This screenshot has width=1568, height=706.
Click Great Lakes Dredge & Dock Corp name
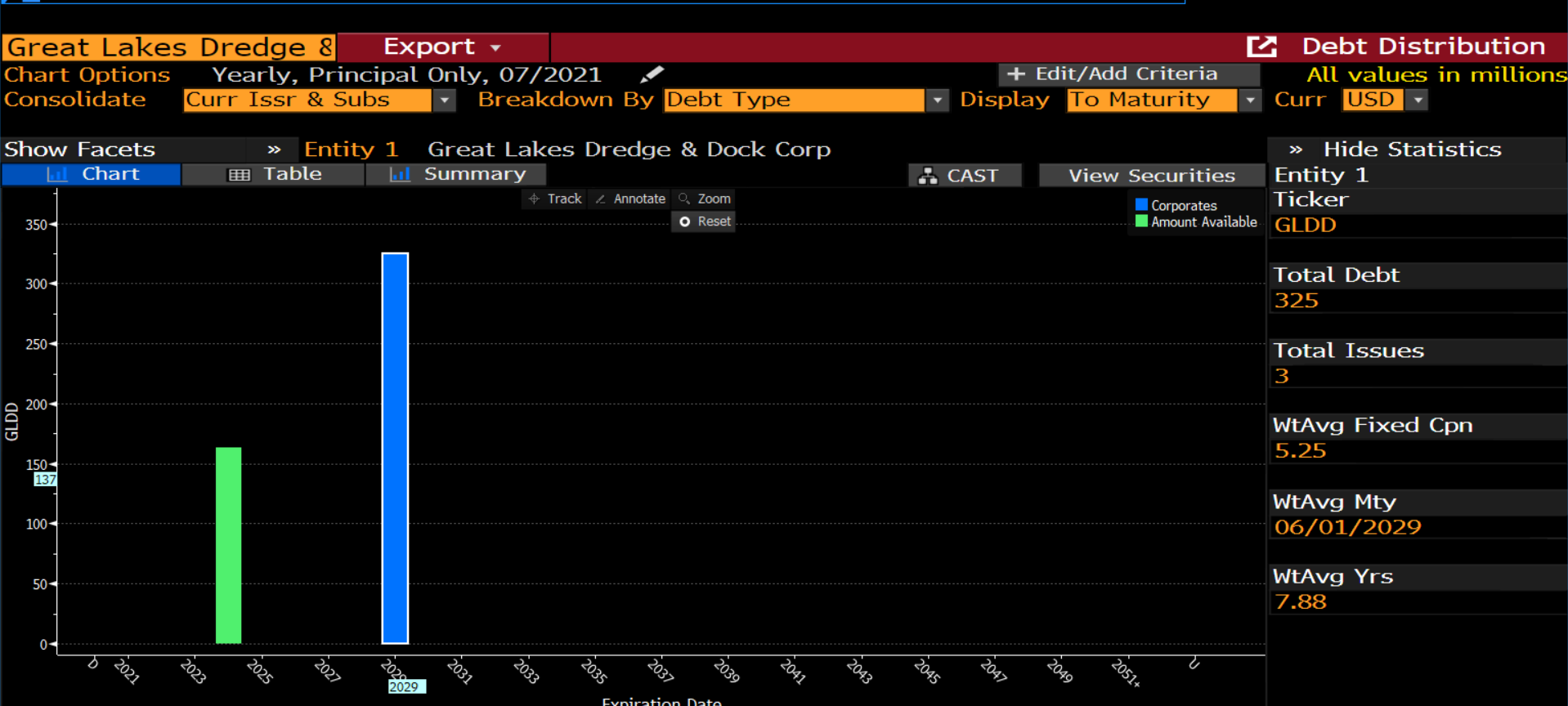click(629, 150)
